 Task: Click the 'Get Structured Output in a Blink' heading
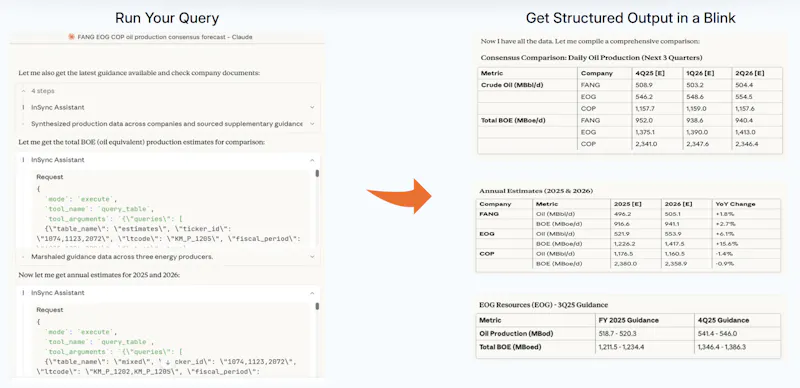tap(631, 18)
